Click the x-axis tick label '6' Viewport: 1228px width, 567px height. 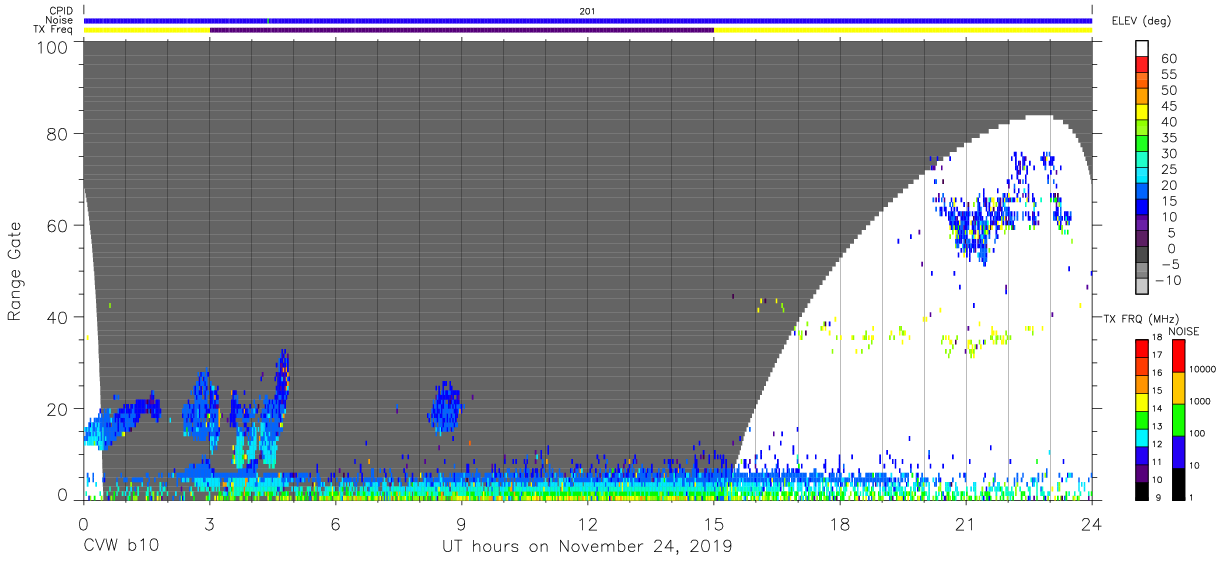(335, 523)
